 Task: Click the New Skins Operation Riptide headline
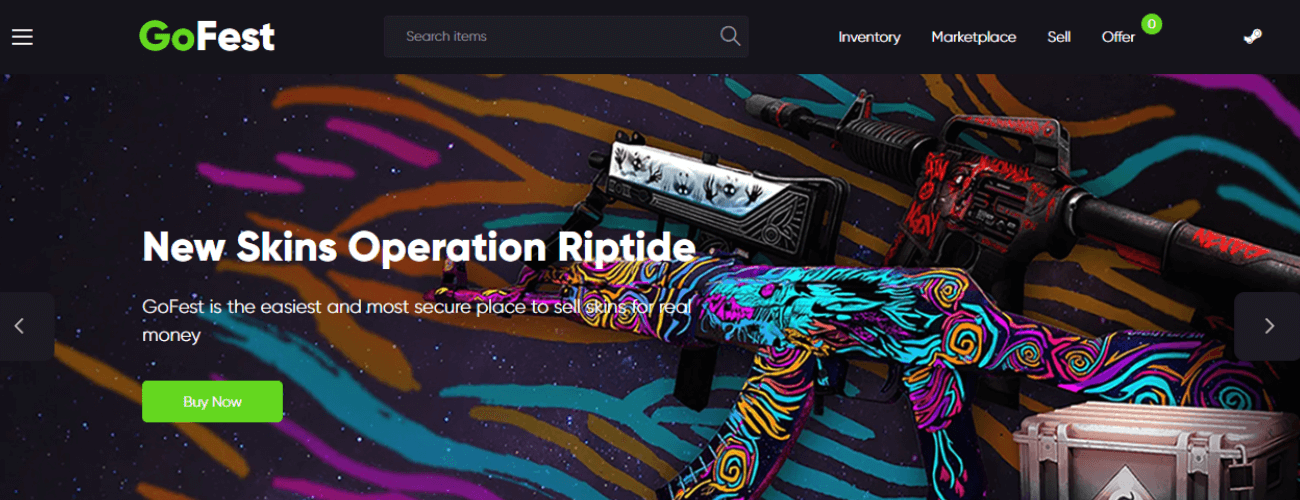click(418, 247)
